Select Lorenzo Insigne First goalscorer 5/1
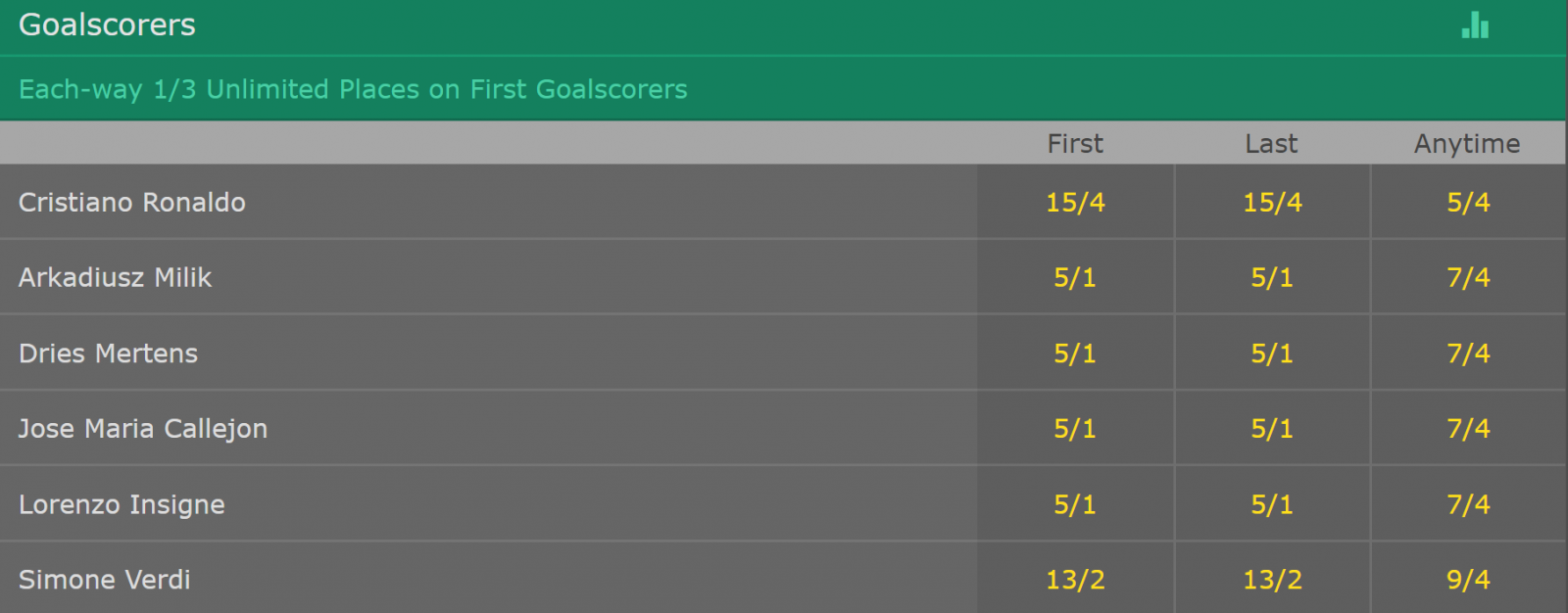The image size is (1568, 613). [1075, 504]
